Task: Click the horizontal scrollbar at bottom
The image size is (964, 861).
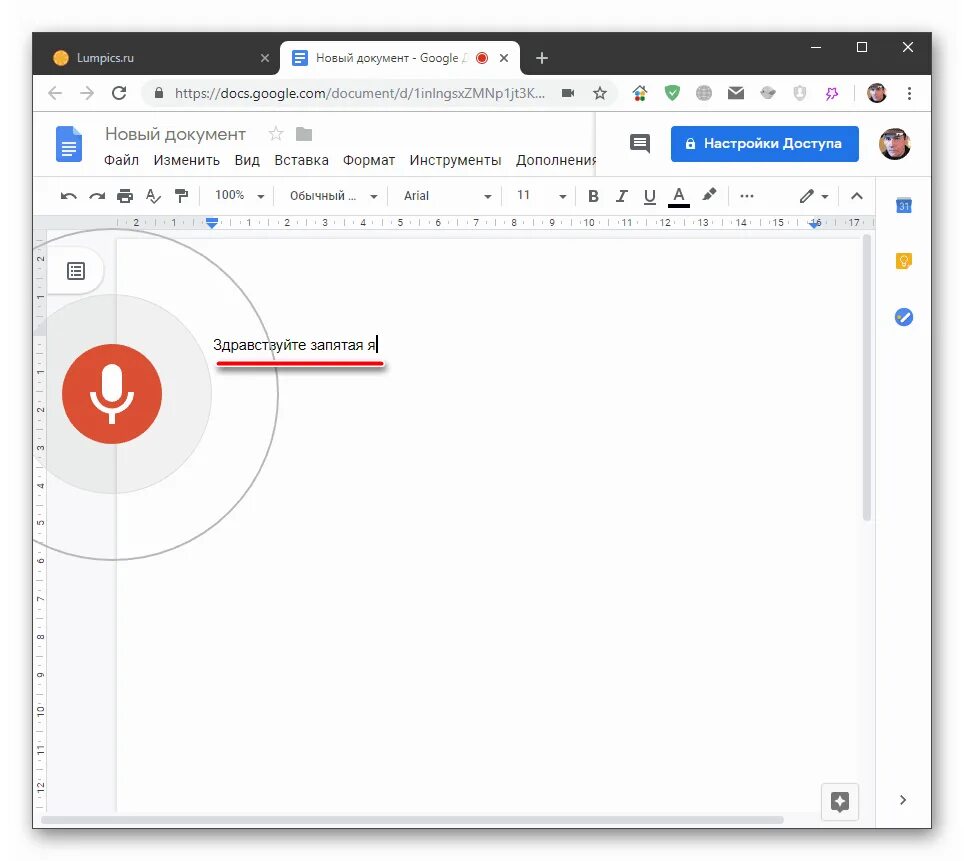Action: tap(412, 820)
